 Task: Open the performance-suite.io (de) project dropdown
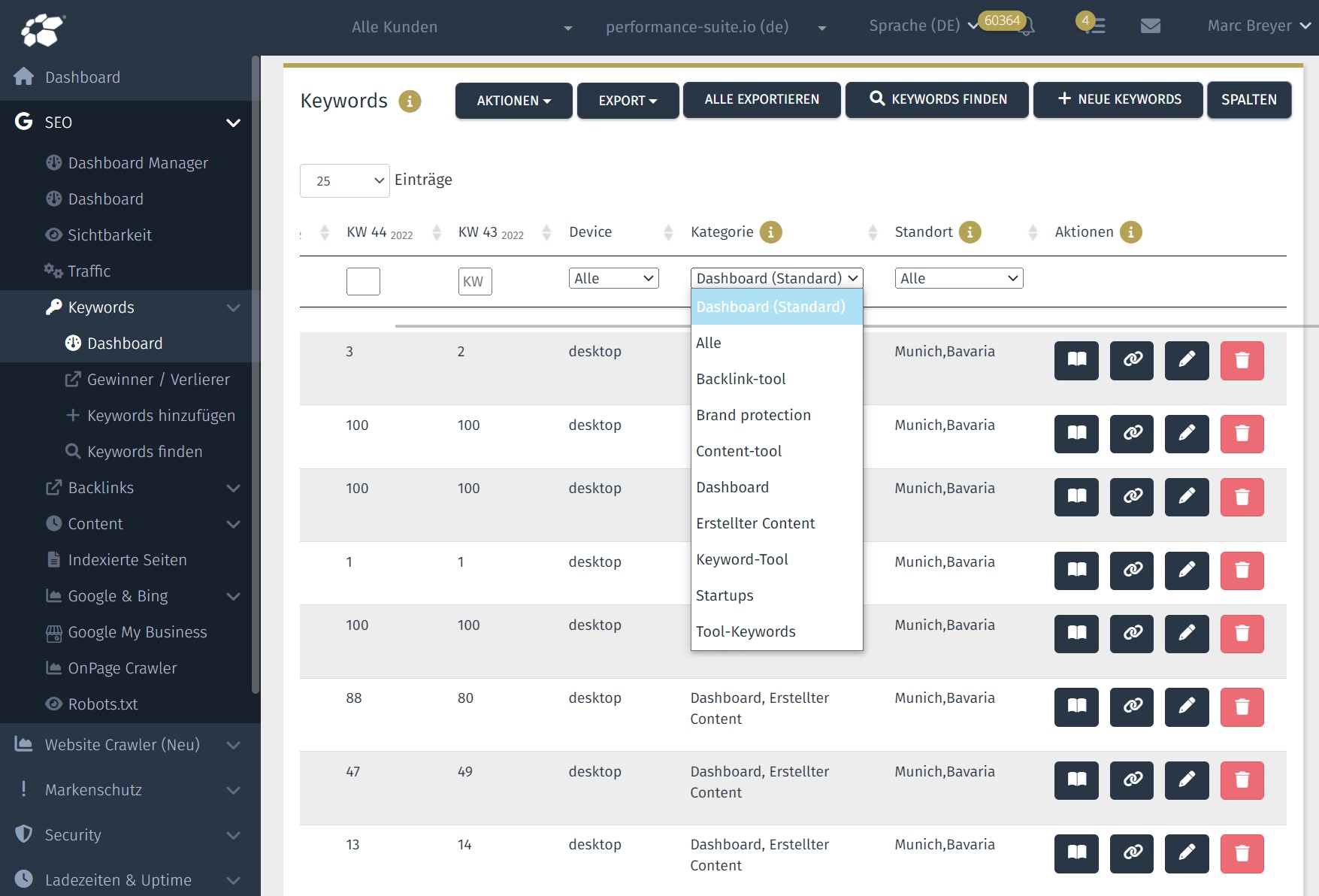click(x=715, y=27)
